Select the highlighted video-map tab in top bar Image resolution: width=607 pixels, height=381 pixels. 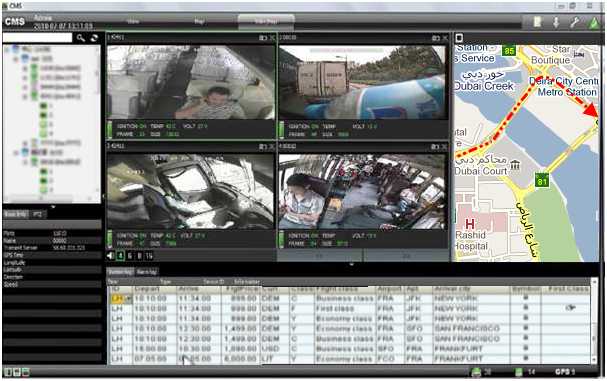[266, 22]
